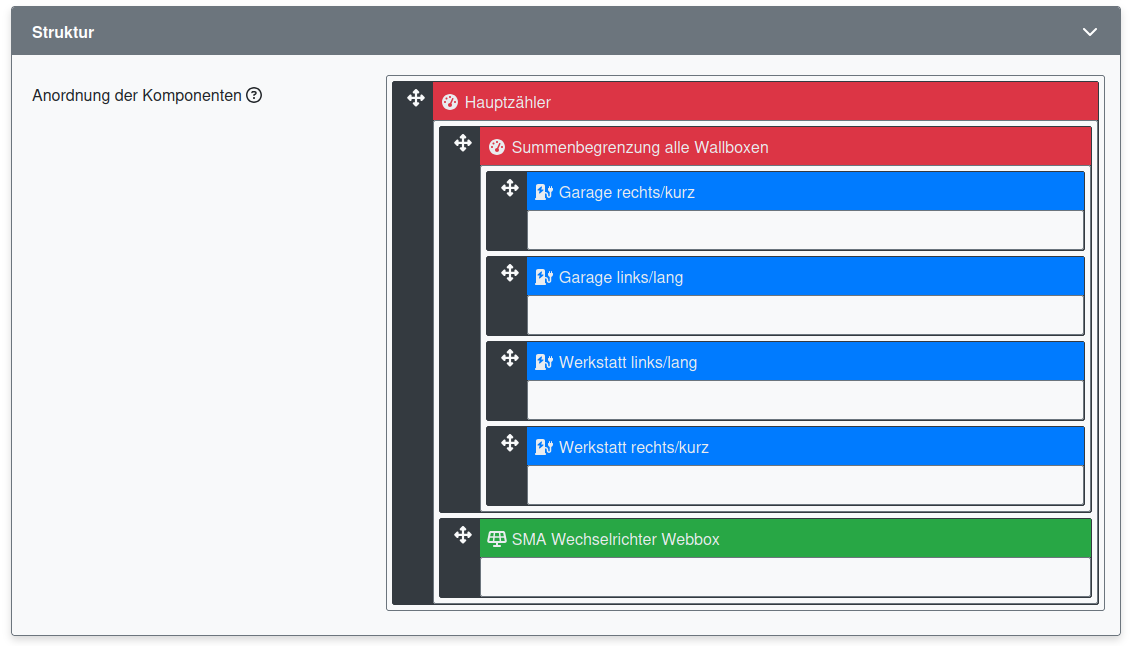This screenshot has width=1135, height=646.
Task: Select the SMA Wechselrichter Webbox label
Action: pyautogui.click(x=615, y=539)
